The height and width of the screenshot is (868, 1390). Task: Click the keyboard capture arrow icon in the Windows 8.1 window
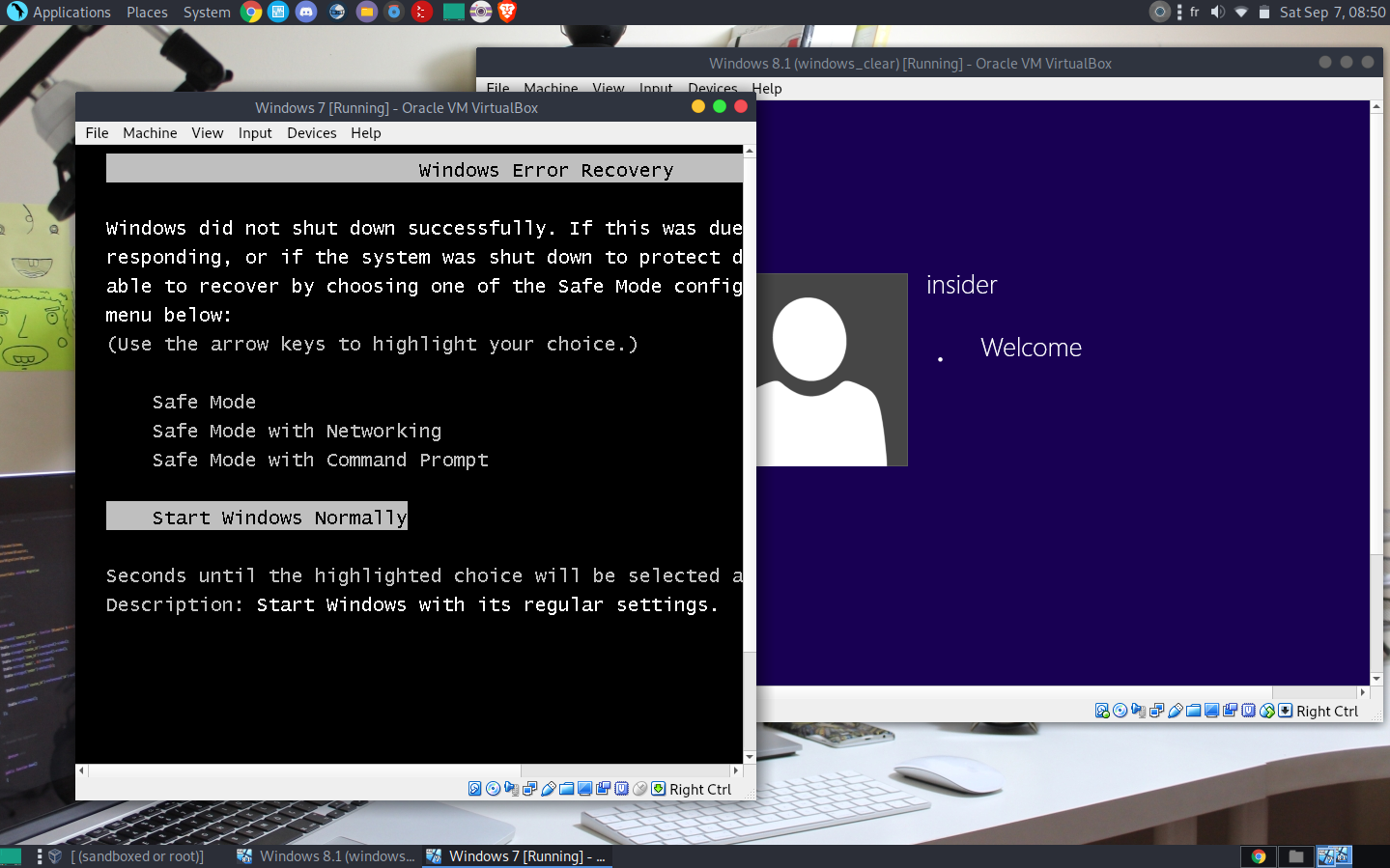(1285, 711)
